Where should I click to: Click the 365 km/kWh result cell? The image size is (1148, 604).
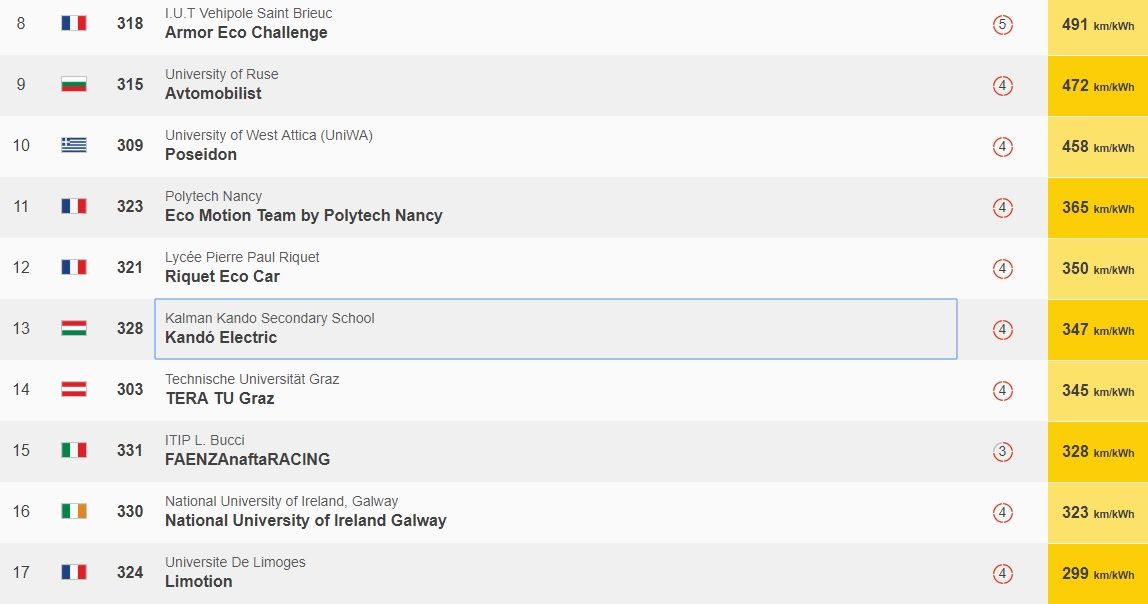(1098, 208)
